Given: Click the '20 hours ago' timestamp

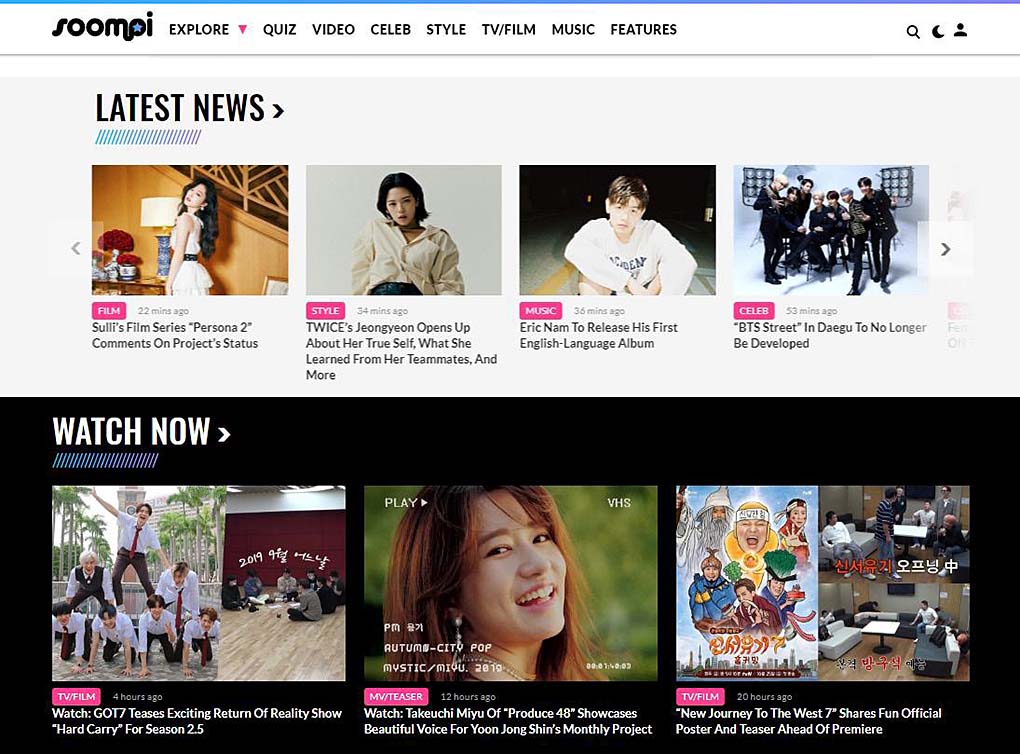Looking at the screenshot, I should pos(764,697).
